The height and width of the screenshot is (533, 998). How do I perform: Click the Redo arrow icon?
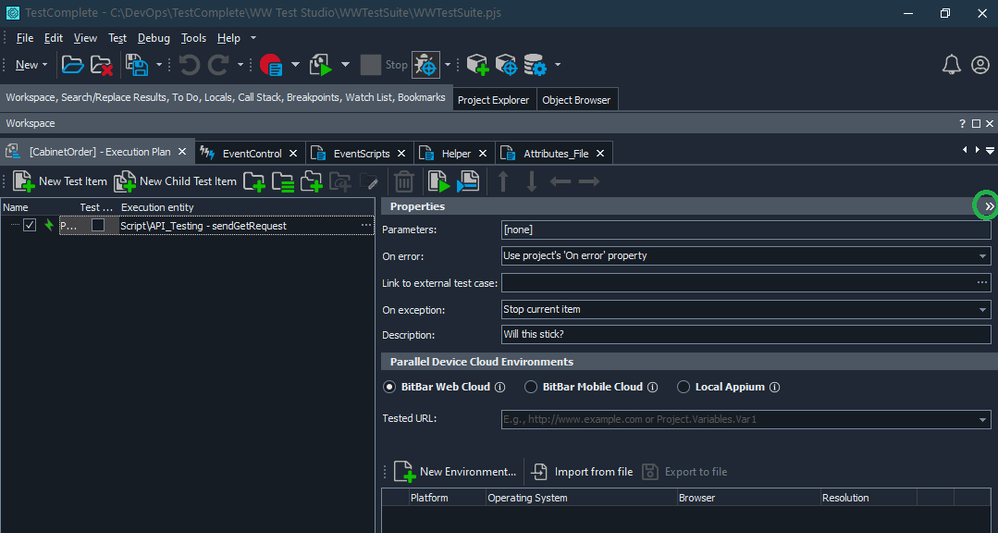(219, 65)
